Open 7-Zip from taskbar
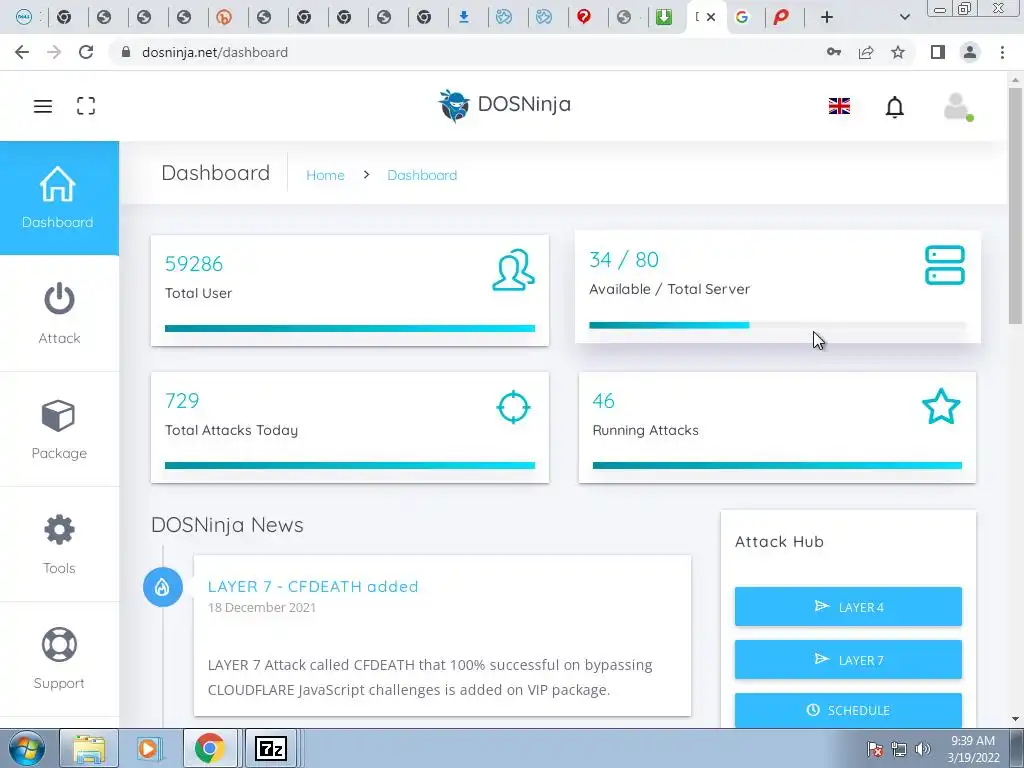 click(x=271, y=748)
